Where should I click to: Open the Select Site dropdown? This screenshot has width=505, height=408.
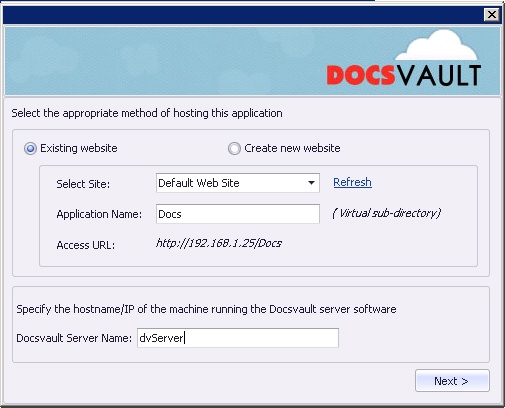pos(238,183)
